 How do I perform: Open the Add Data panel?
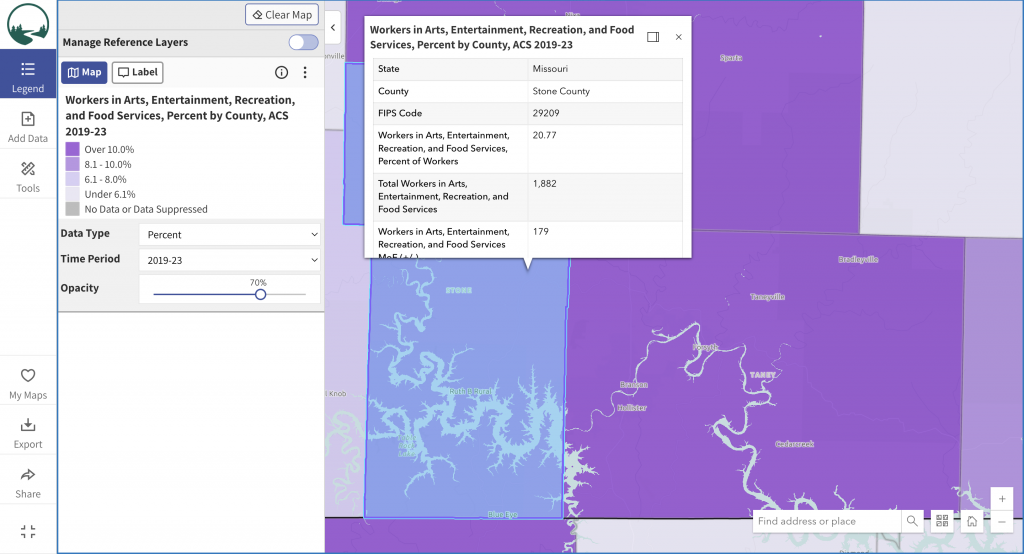[x=28, y=127]
